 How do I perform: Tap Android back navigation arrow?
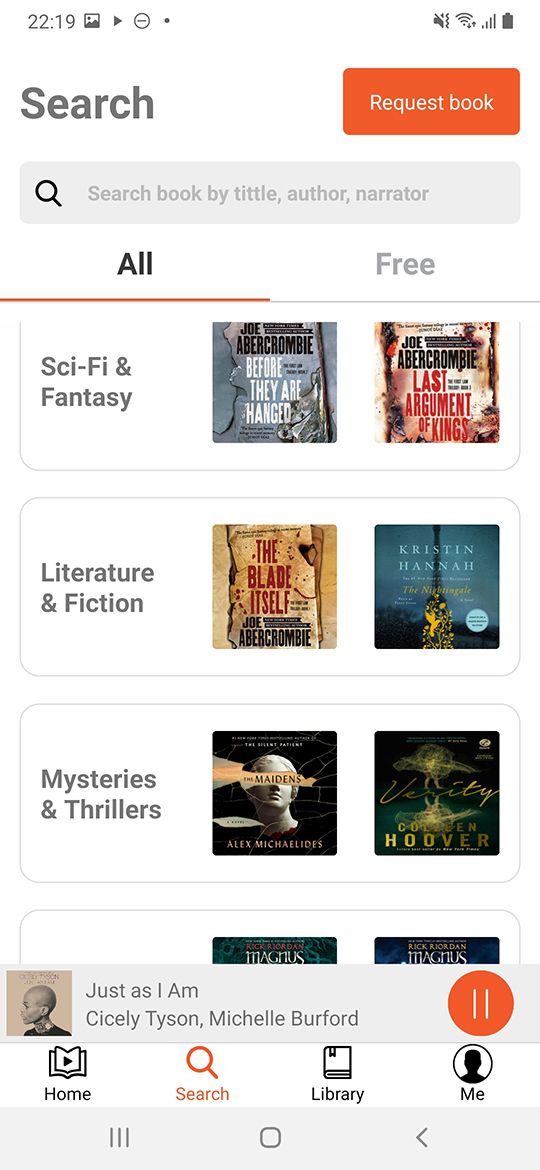[421, 1137]
